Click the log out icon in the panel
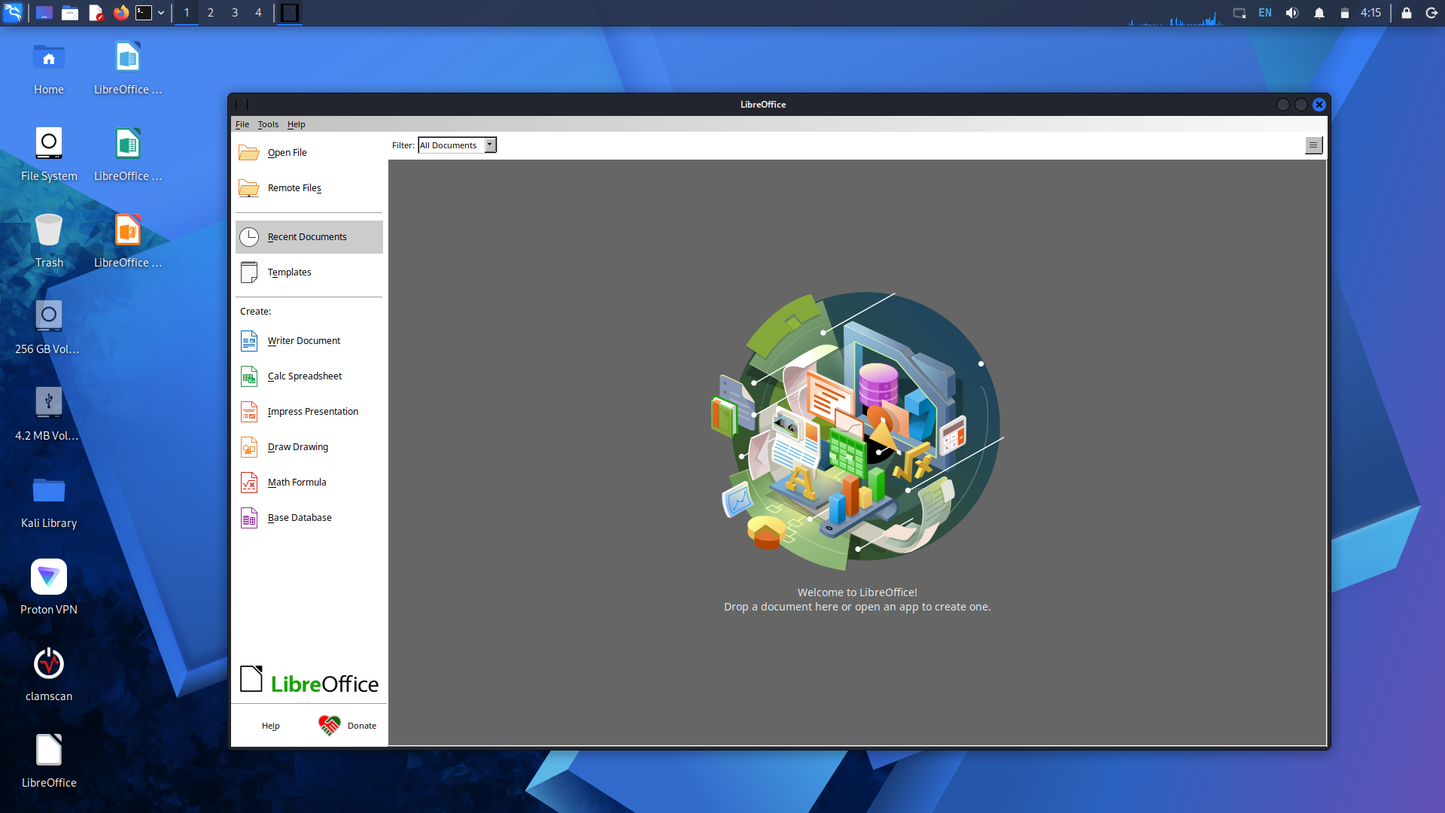The image size is (1445, 813). pos(1431,13)
